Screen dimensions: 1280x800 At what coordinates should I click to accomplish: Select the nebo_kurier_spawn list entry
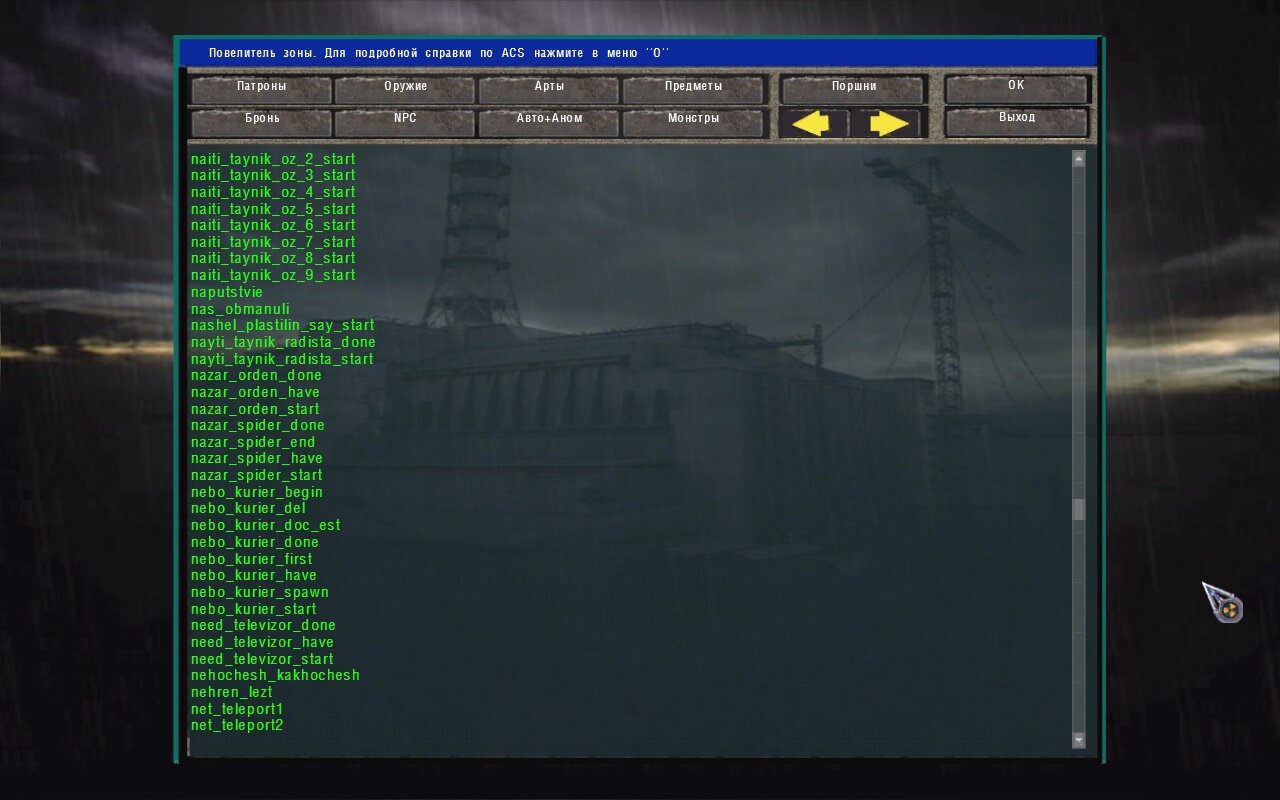259,592
